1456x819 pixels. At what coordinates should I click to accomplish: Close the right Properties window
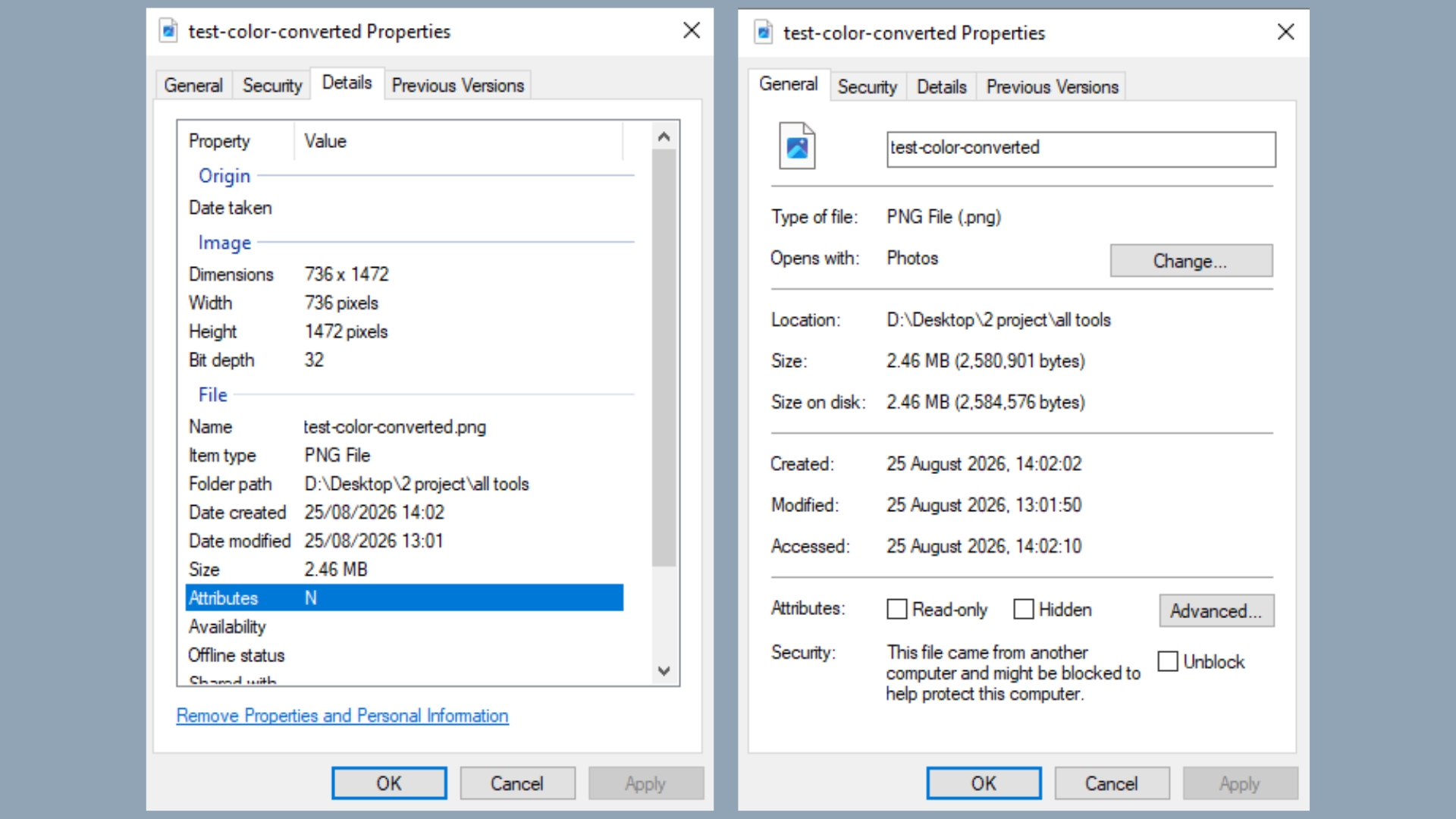coord(1285,32)
